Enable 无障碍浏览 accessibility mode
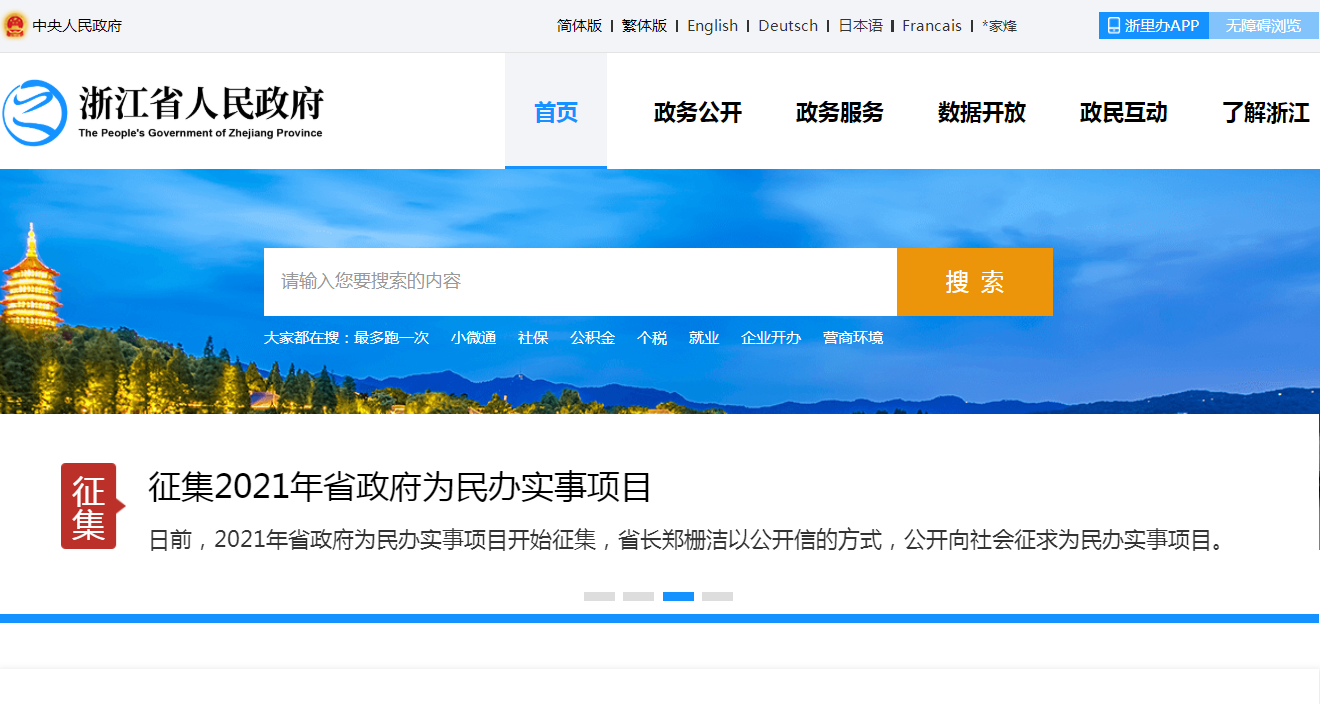The width and height of the screenshot is (1320, 704). pyautogui.click(x=1263, y=26)
